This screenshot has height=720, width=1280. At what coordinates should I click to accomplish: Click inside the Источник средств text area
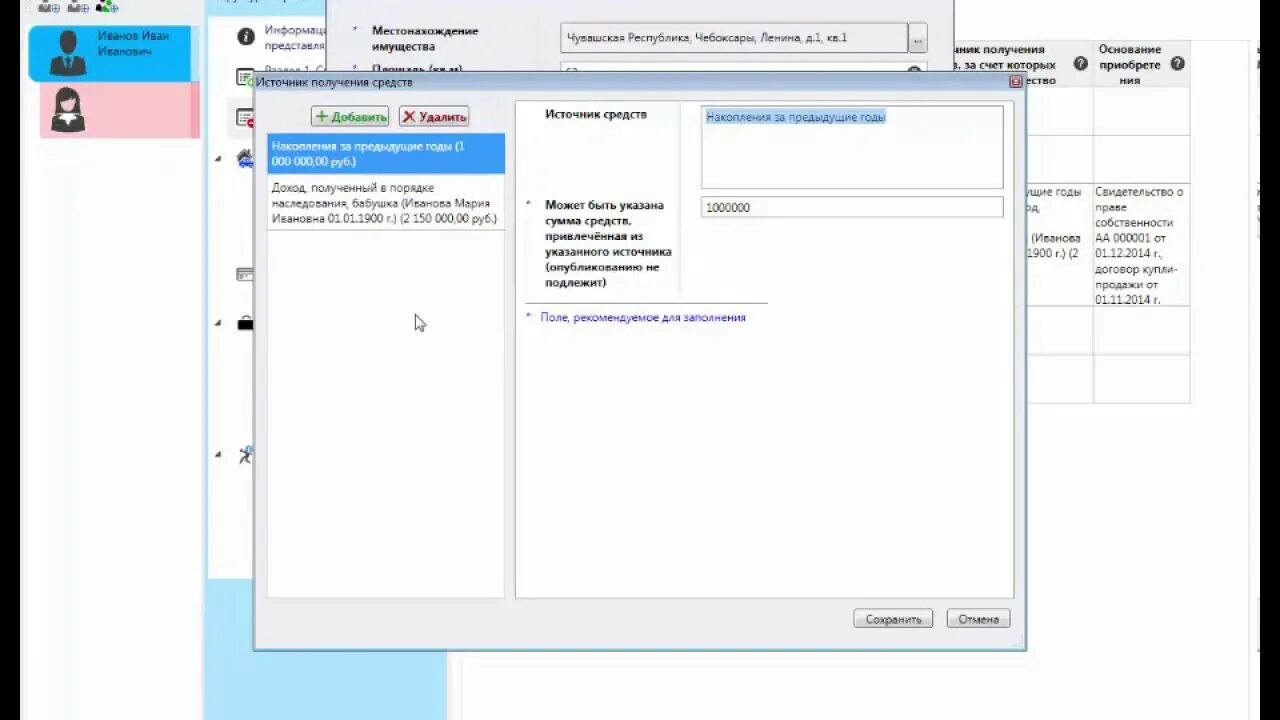852,147
